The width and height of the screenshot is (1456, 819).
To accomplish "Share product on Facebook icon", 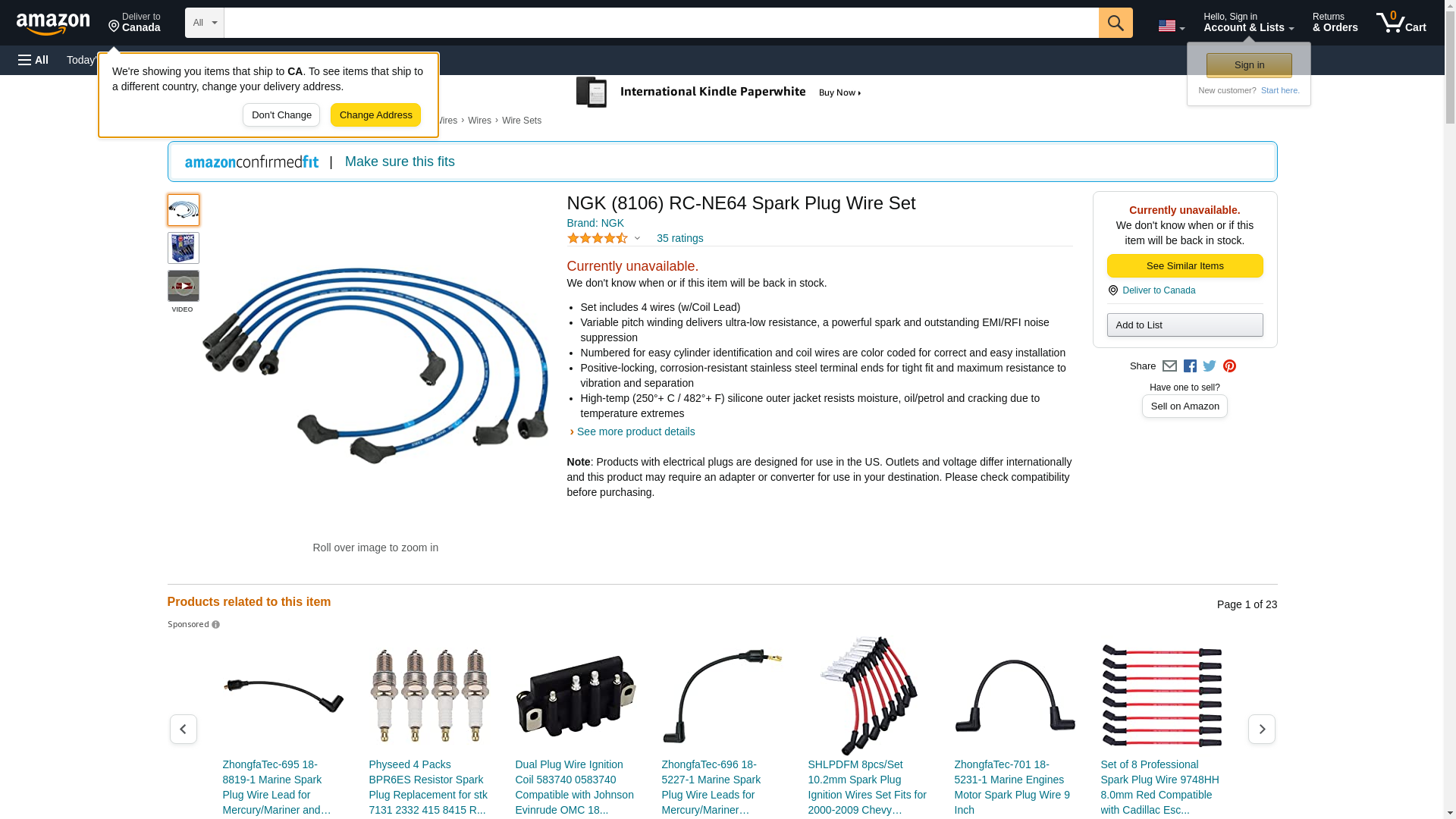I will [1190, 366].
